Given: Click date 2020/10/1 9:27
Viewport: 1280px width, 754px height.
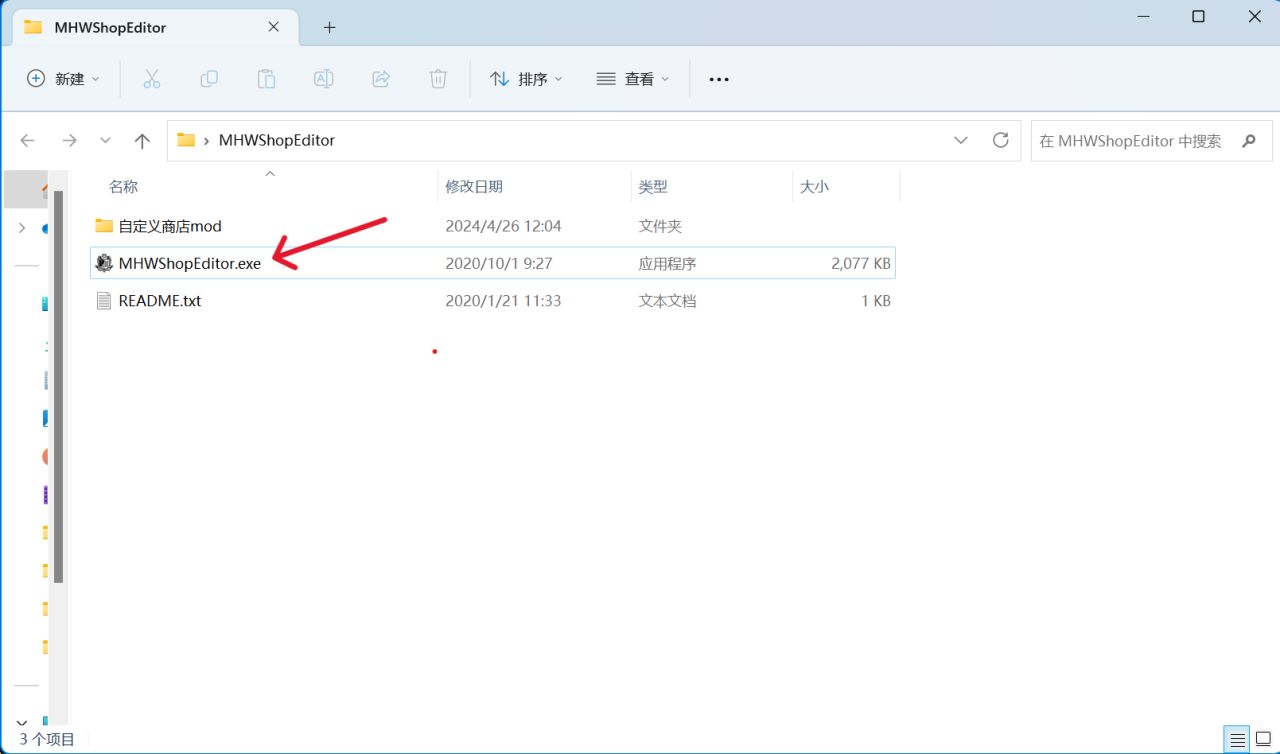Looking at the screenshot, I should point(499,263).
